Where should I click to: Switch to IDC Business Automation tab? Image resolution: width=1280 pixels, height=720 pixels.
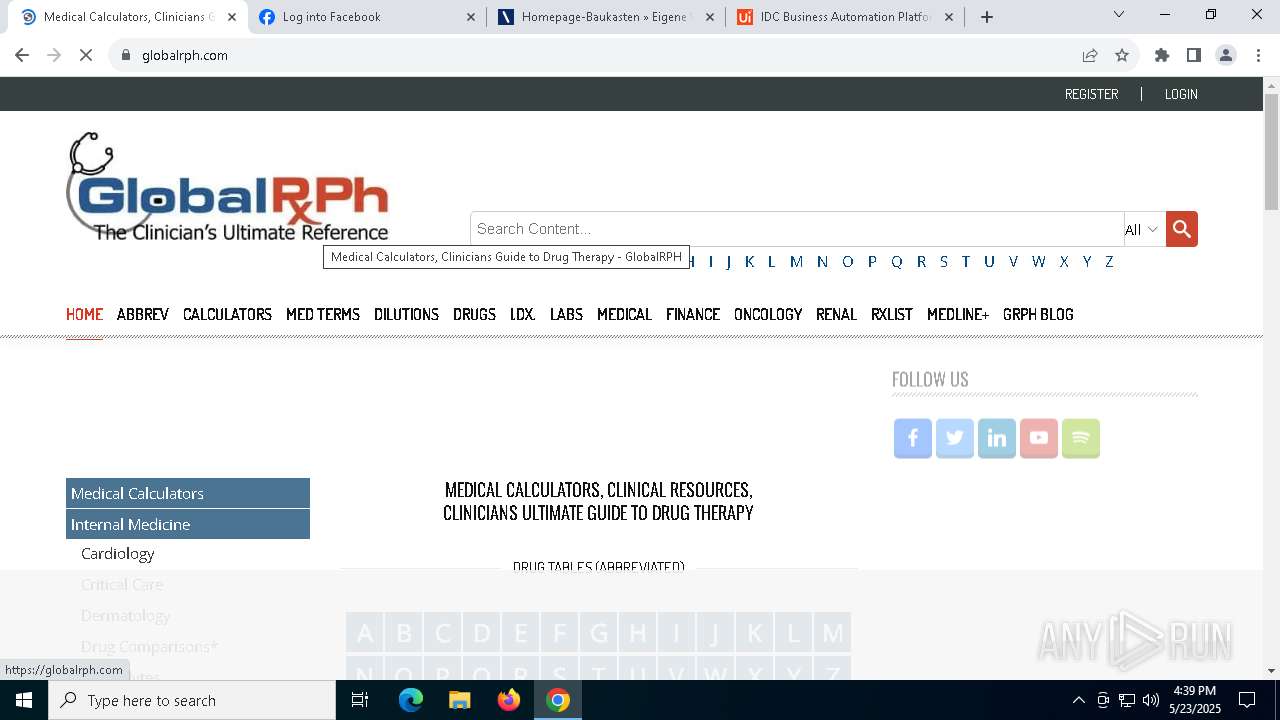(845, 17)
